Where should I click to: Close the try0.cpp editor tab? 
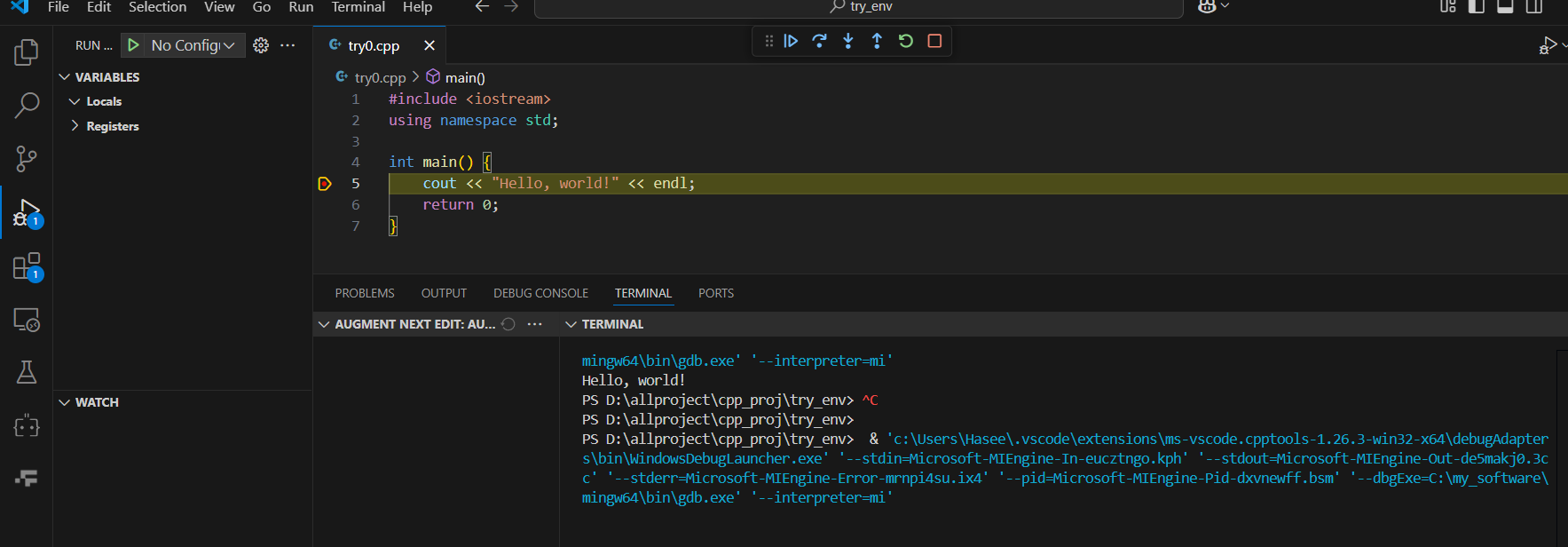429,45
